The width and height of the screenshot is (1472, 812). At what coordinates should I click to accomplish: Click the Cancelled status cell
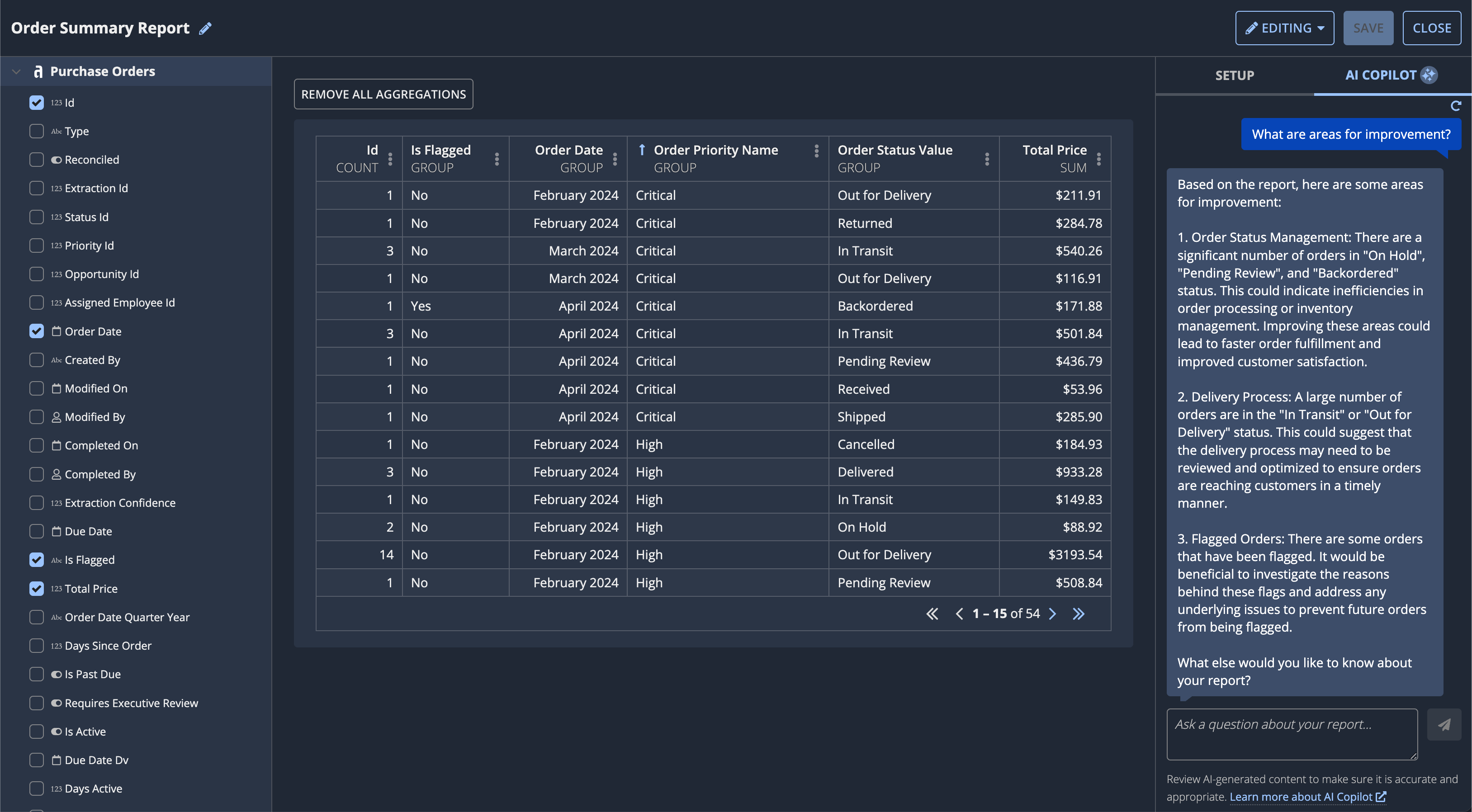913,444
